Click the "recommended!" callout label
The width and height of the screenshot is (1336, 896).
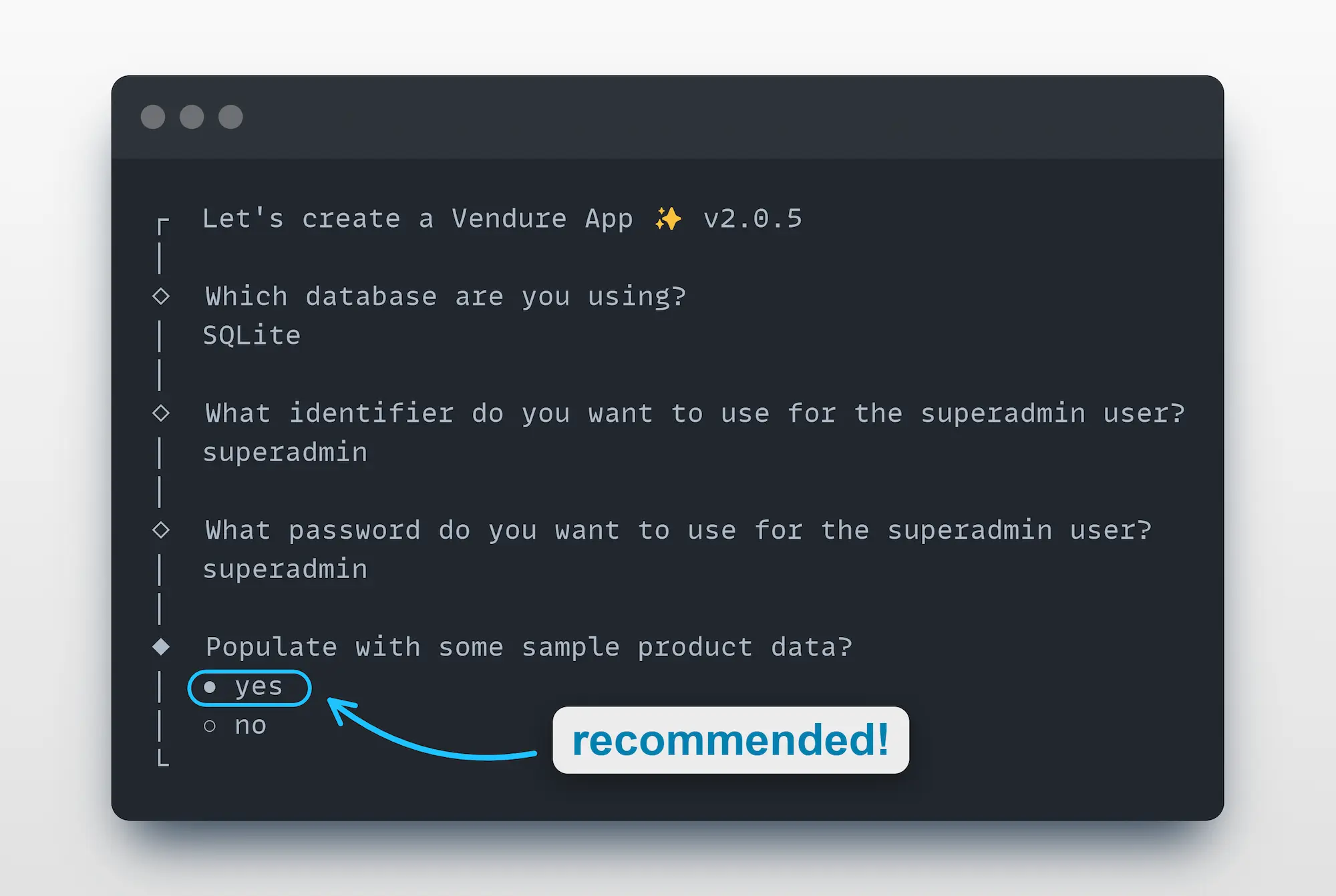(730, 740)
